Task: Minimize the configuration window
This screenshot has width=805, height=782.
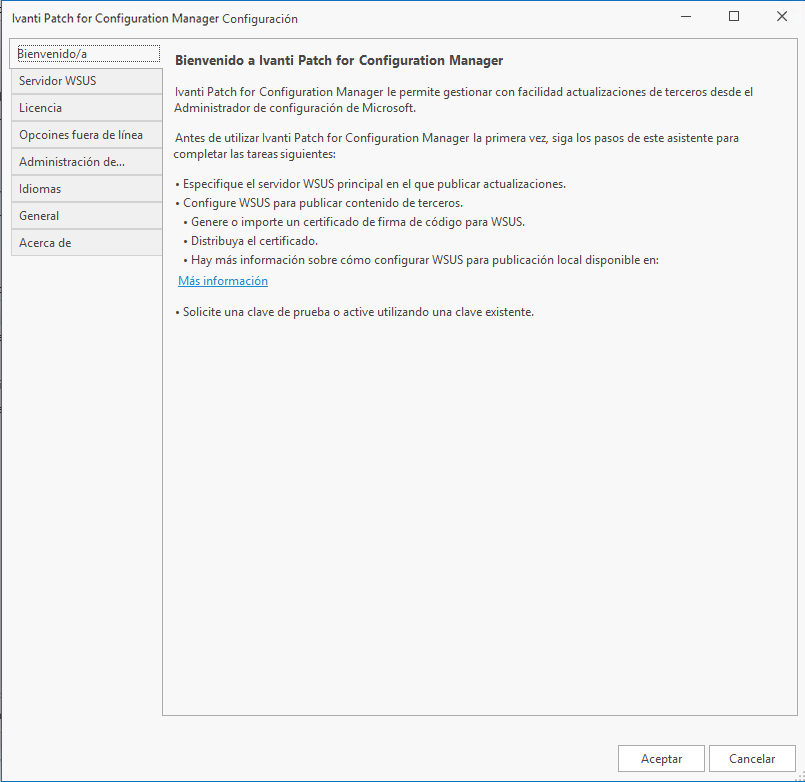Action: 686,16
